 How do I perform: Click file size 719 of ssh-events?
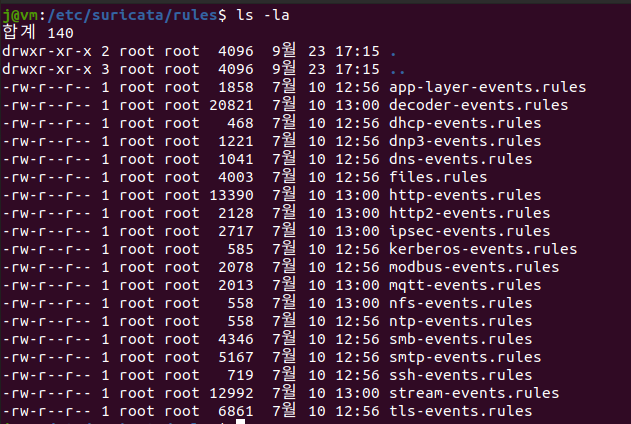(x=240, y=375)
